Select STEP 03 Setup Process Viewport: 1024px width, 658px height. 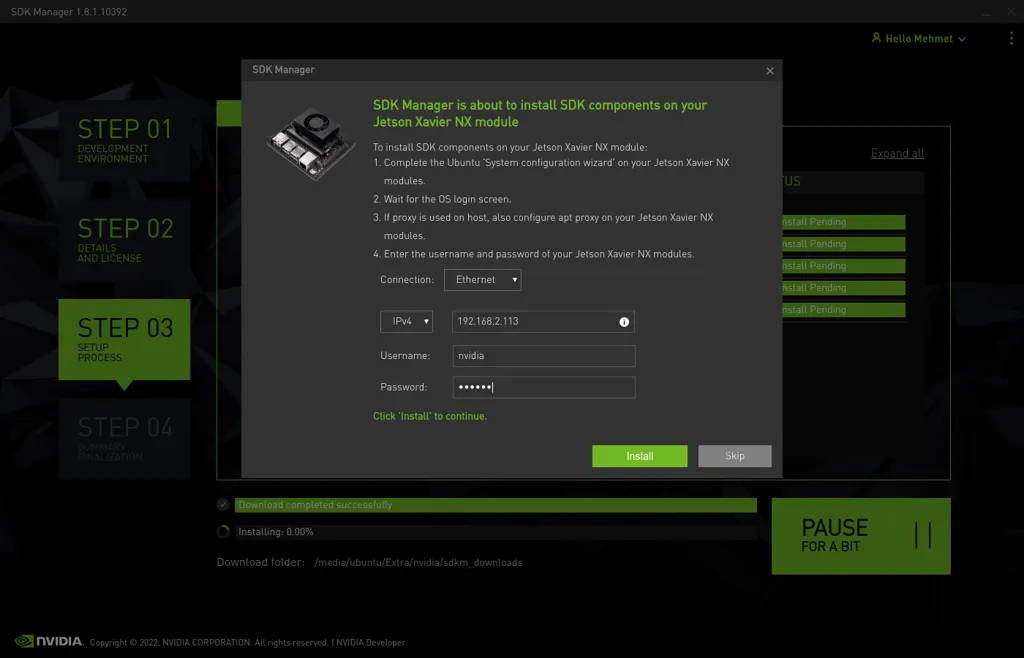pos(124,339)
